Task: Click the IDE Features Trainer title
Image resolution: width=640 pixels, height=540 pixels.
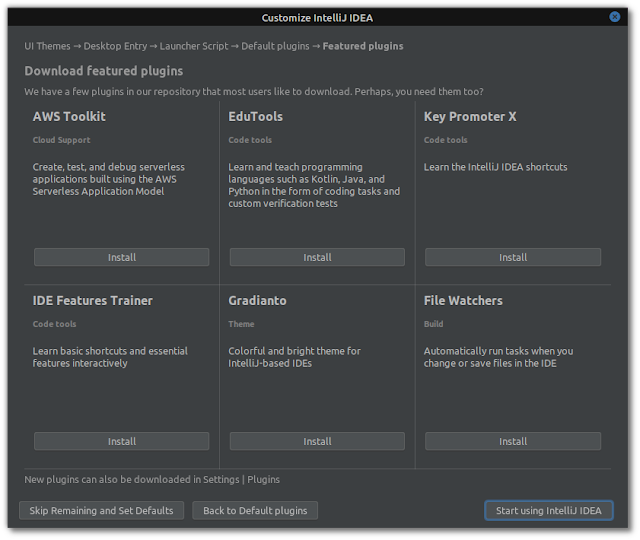Action: pyautogui.click(x=93, y=301)
